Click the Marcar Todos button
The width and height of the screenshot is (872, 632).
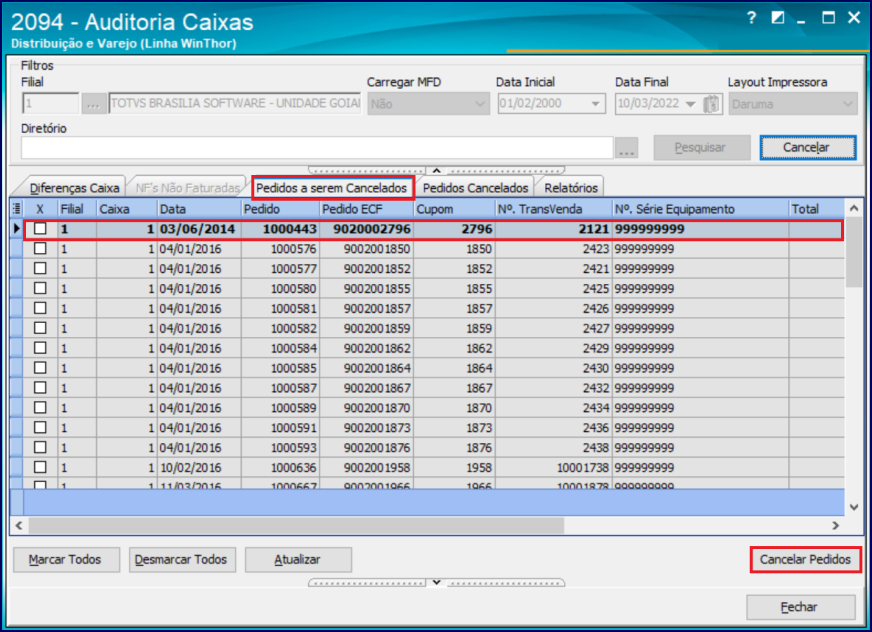click(x=66, y=560)
